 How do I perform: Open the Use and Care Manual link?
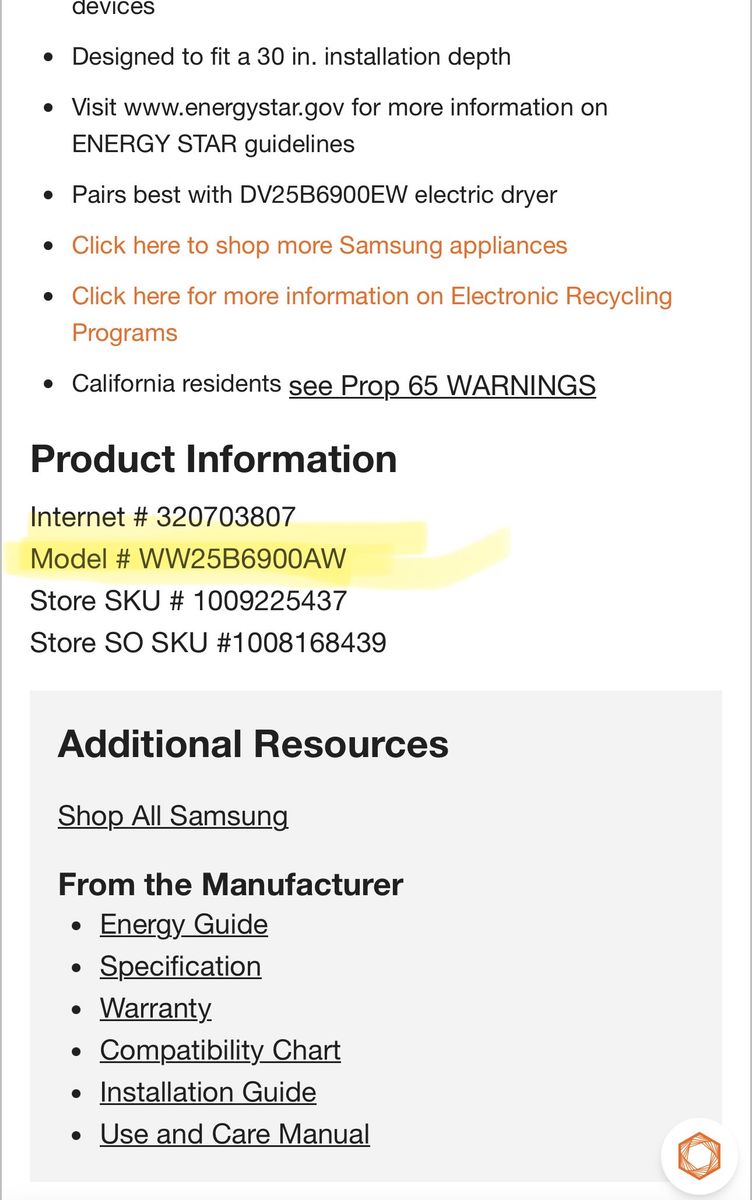pyautogui.click(x=235, y=1134)
